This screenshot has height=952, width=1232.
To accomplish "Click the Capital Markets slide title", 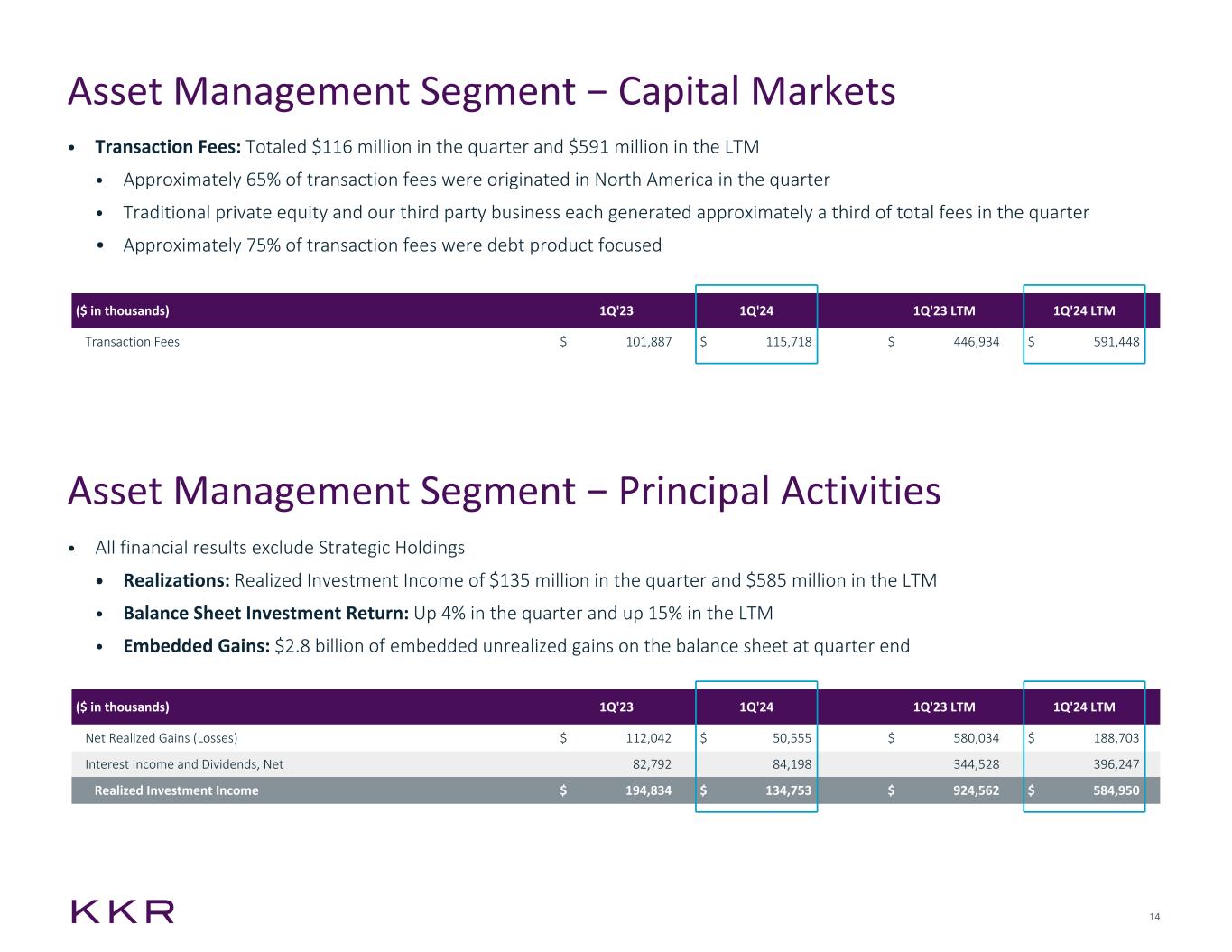I will click(481, 91).
